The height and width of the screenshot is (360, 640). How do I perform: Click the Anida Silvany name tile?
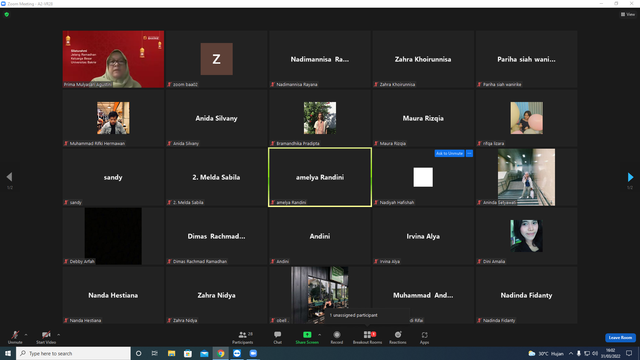pos(217,118)
